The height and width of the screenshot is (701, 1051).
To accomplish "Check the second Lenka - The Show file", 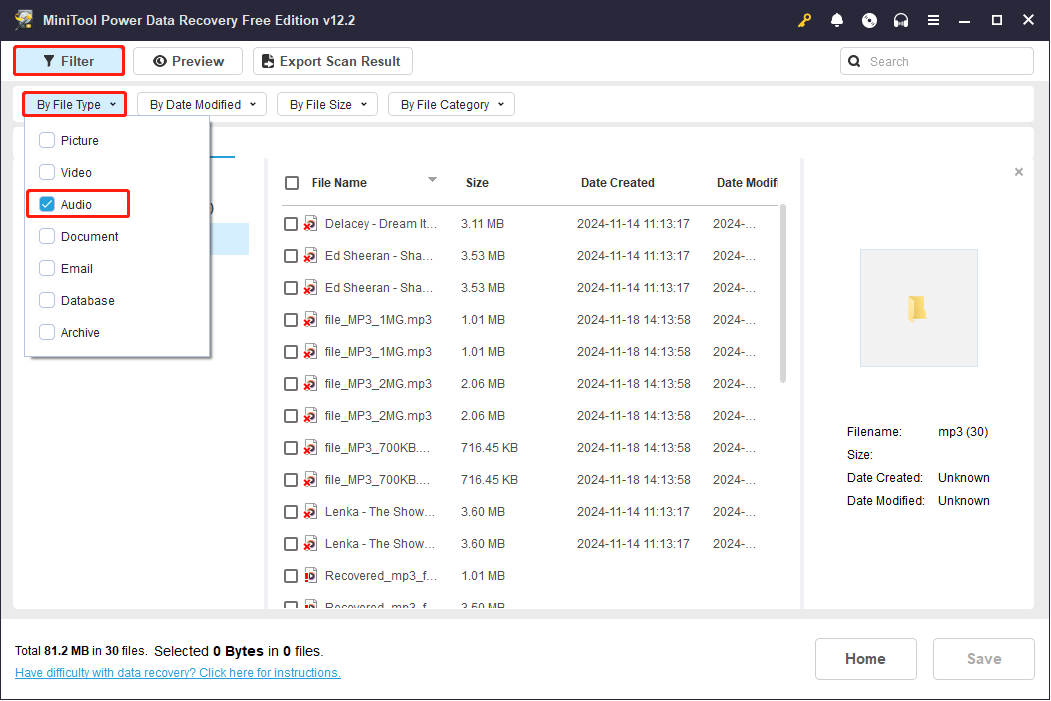I will [290, 544].
